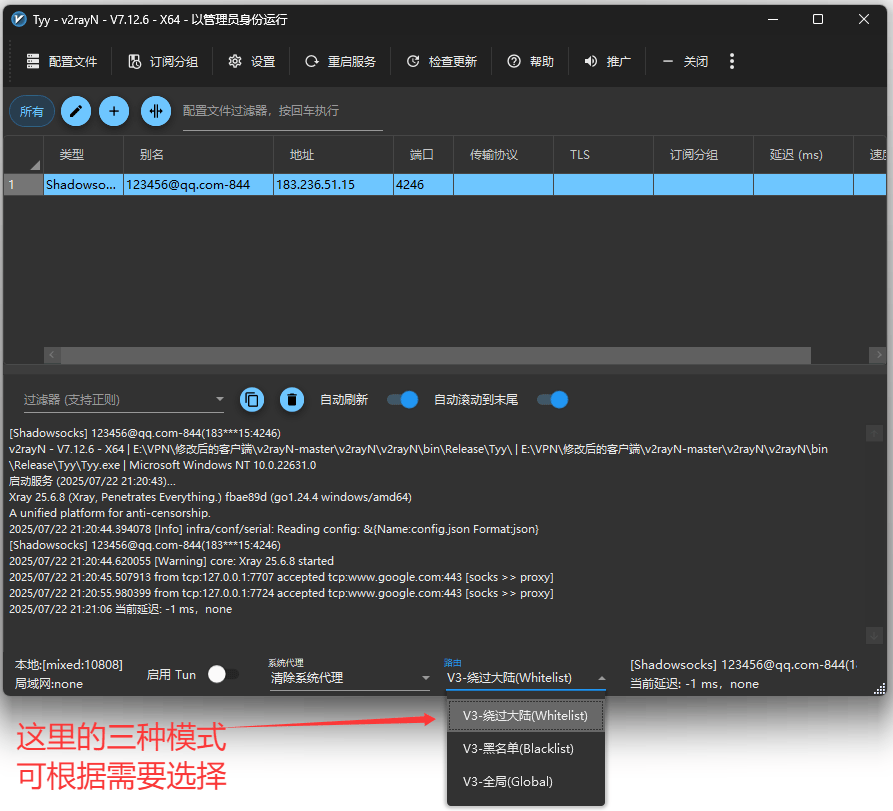Click the 本地:[mixed:10808] status text
The image size is (893, 811).
click(x=68, y=665)
